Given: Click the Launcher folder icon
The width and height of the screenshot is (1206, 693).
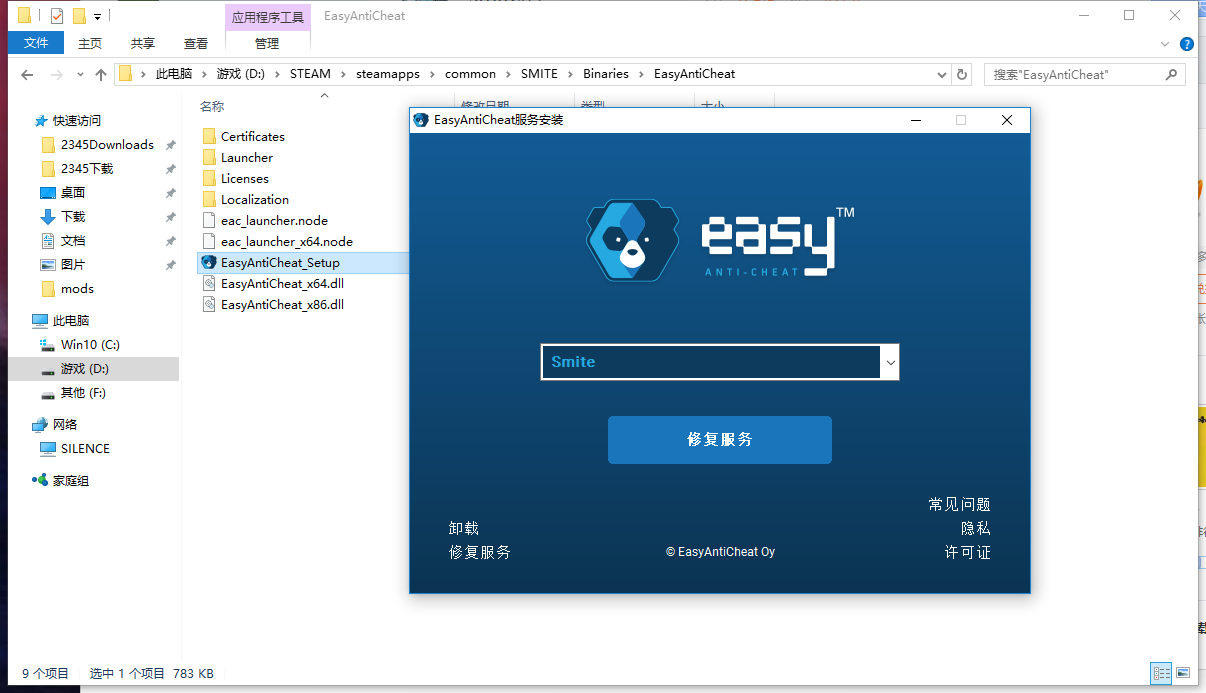Looking at the screenshot, I should (209, 157).
